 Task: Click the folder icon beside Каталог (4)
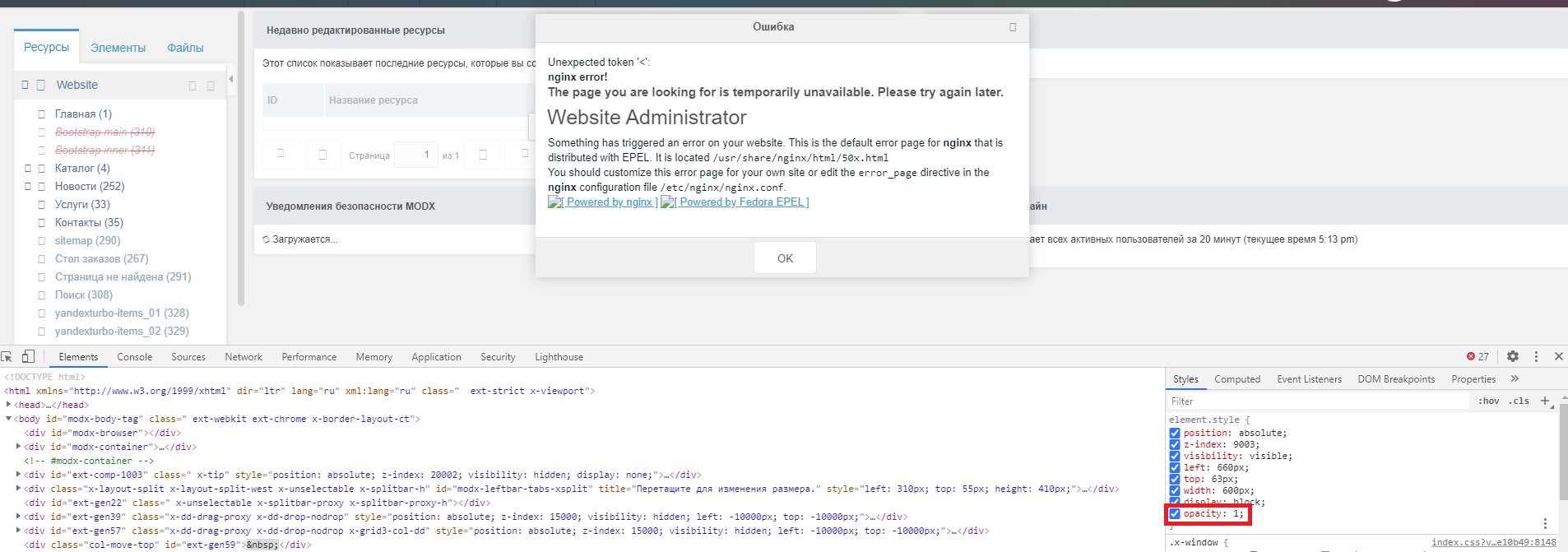[41, 169]
